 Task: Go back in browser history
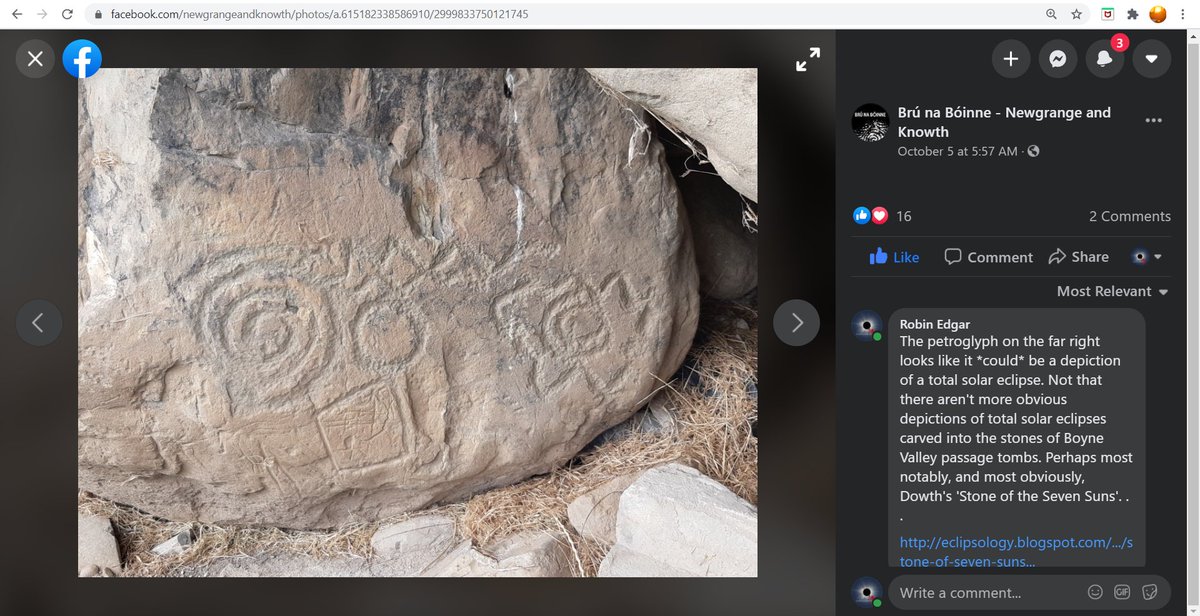[16, 15]
